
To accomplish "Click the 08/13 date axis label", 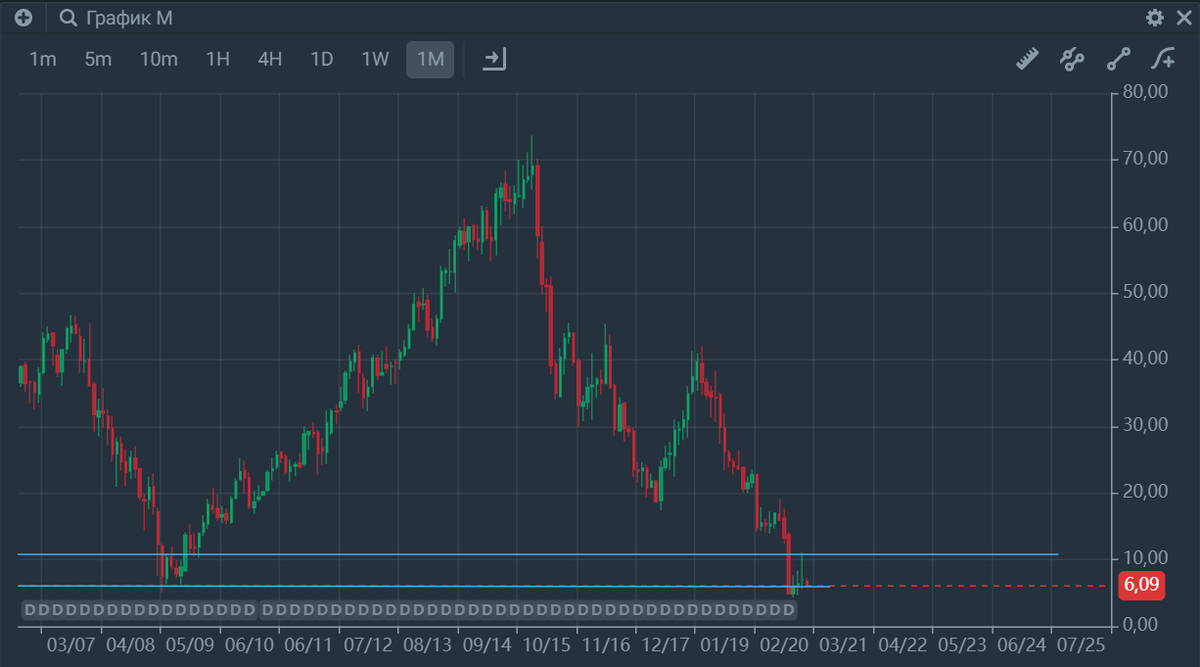I will 427,645.
